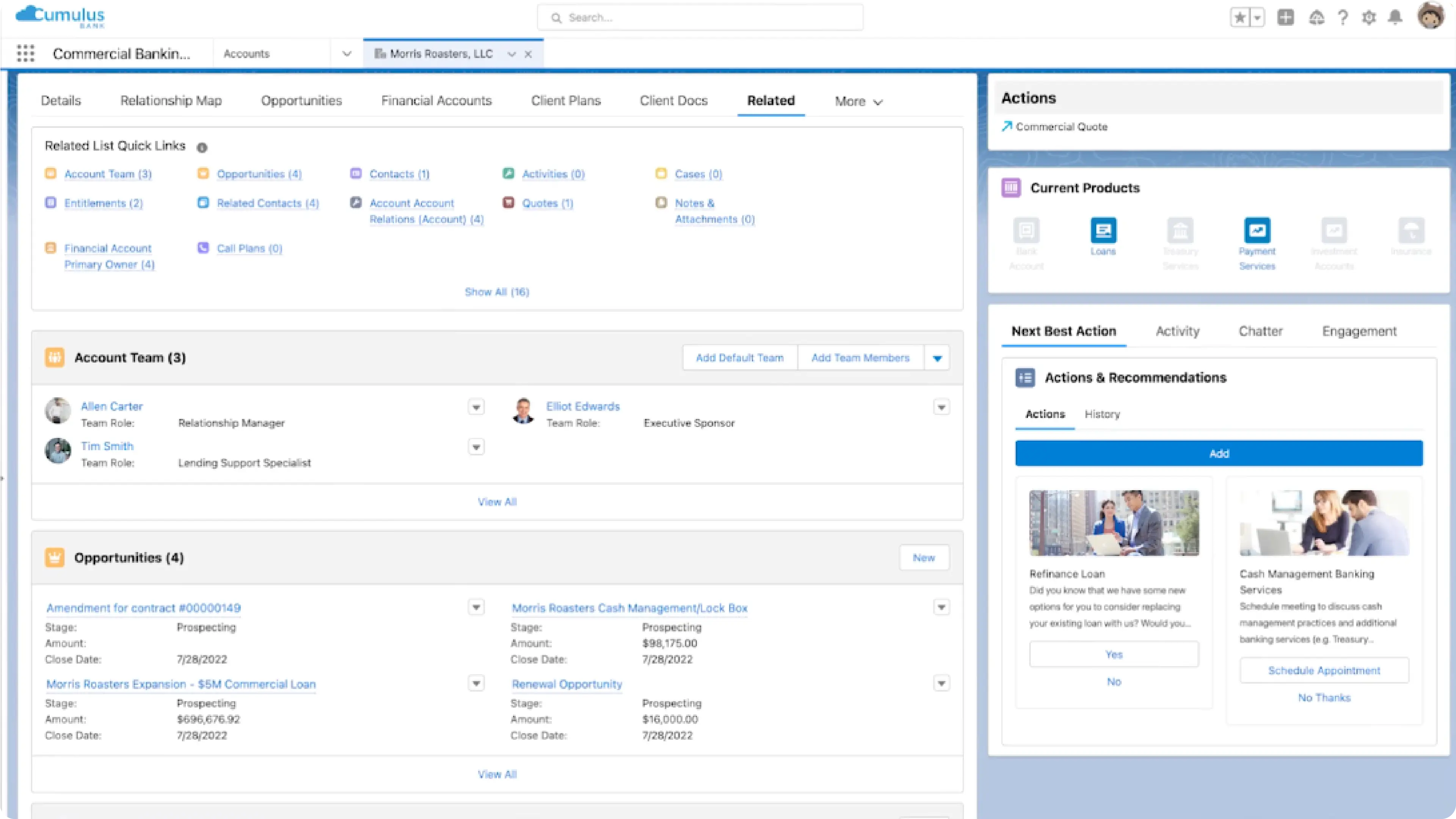Select the Loans product icon
Viewport: 1456px width, 819px height.
coord(1103,230)
